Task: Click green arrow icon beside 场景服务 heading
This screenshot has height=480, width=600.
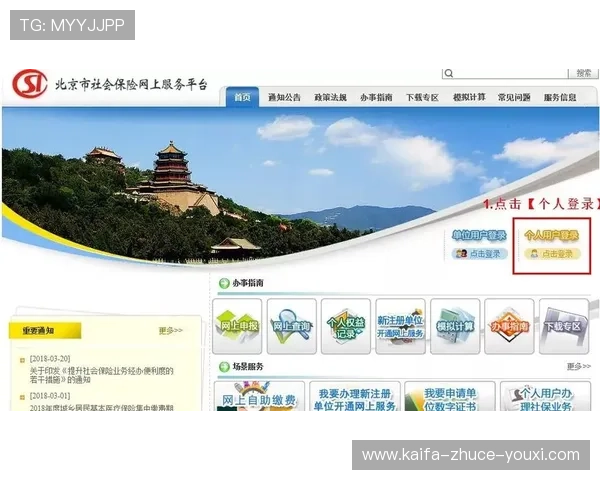Action: [x=224, y=367]
